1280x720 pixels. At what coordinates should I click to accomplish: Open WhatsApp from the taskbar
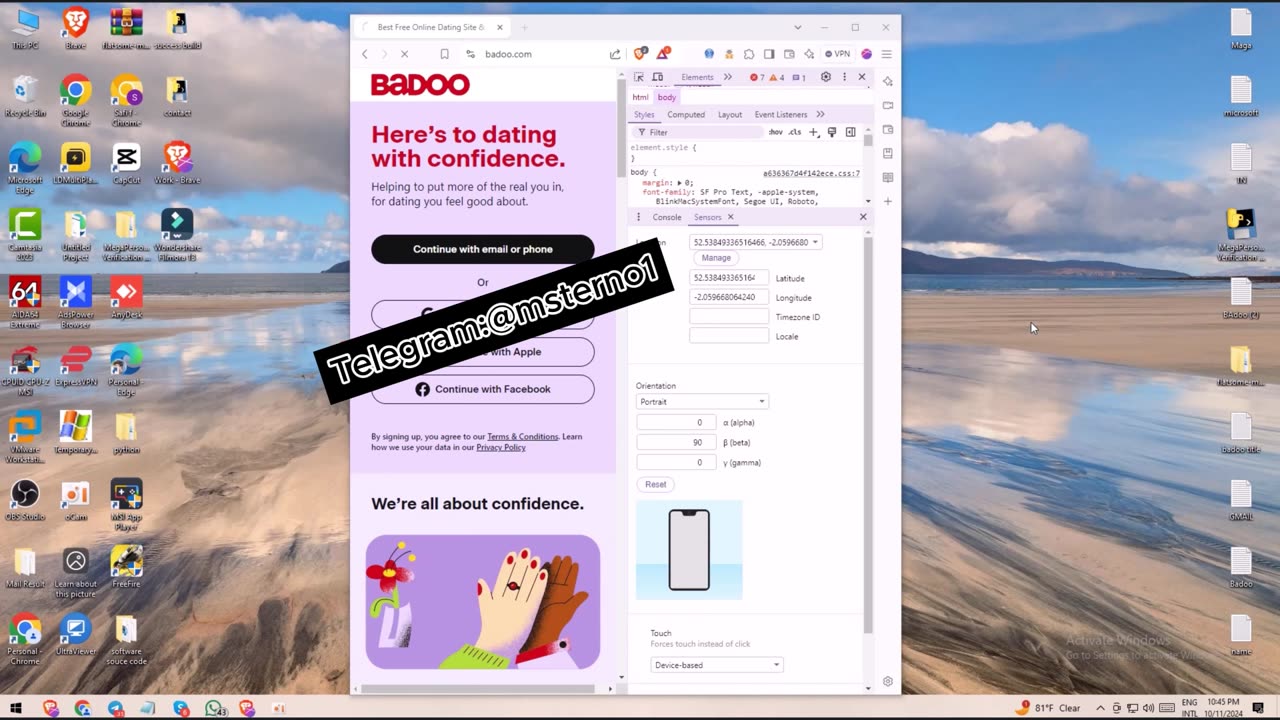point(214,708)
